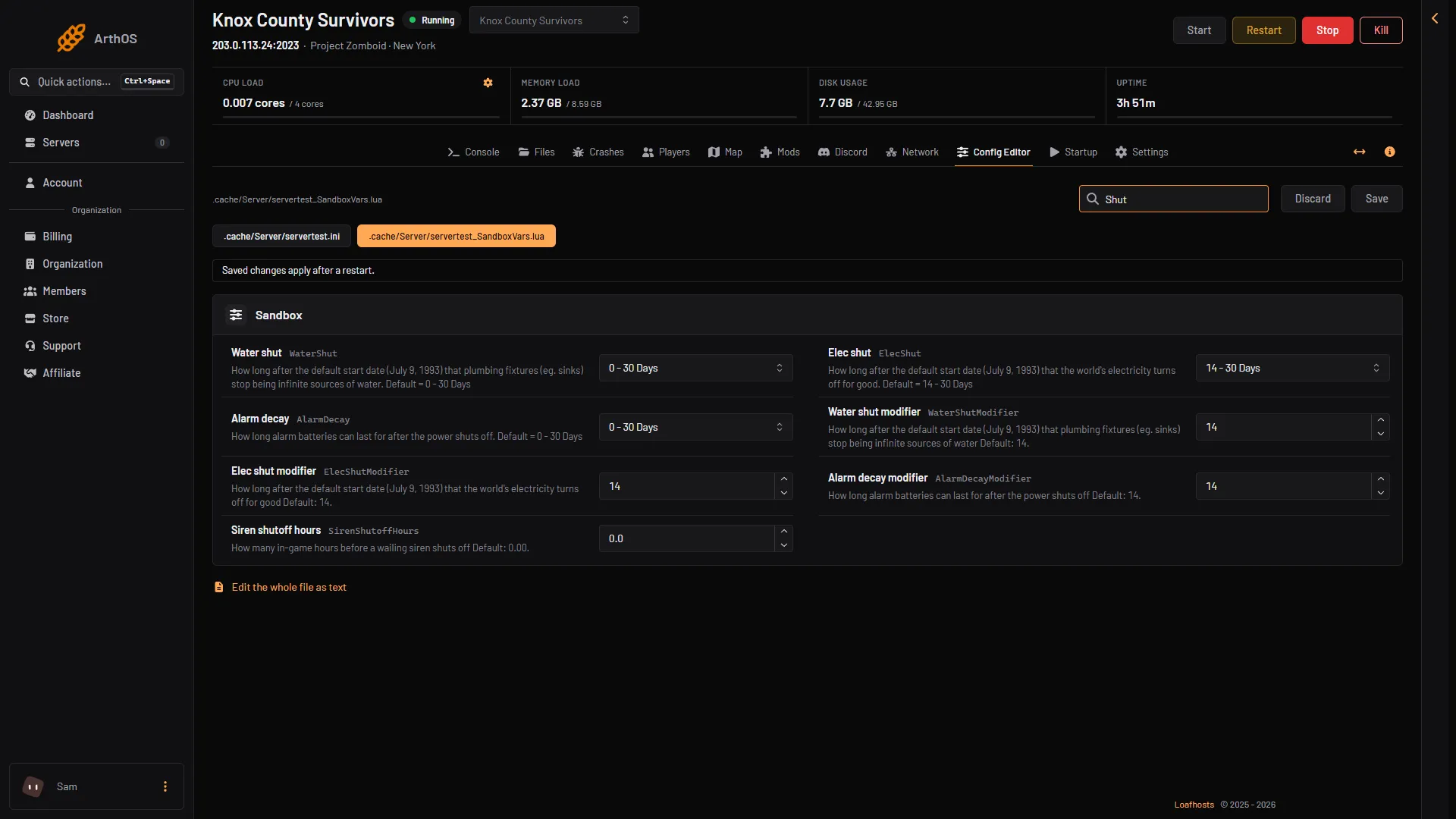Toggle full-width layout arrows icon
Image resolution: width=1456 pixels, height=819 pixels.
click(x=1359, y=152)
